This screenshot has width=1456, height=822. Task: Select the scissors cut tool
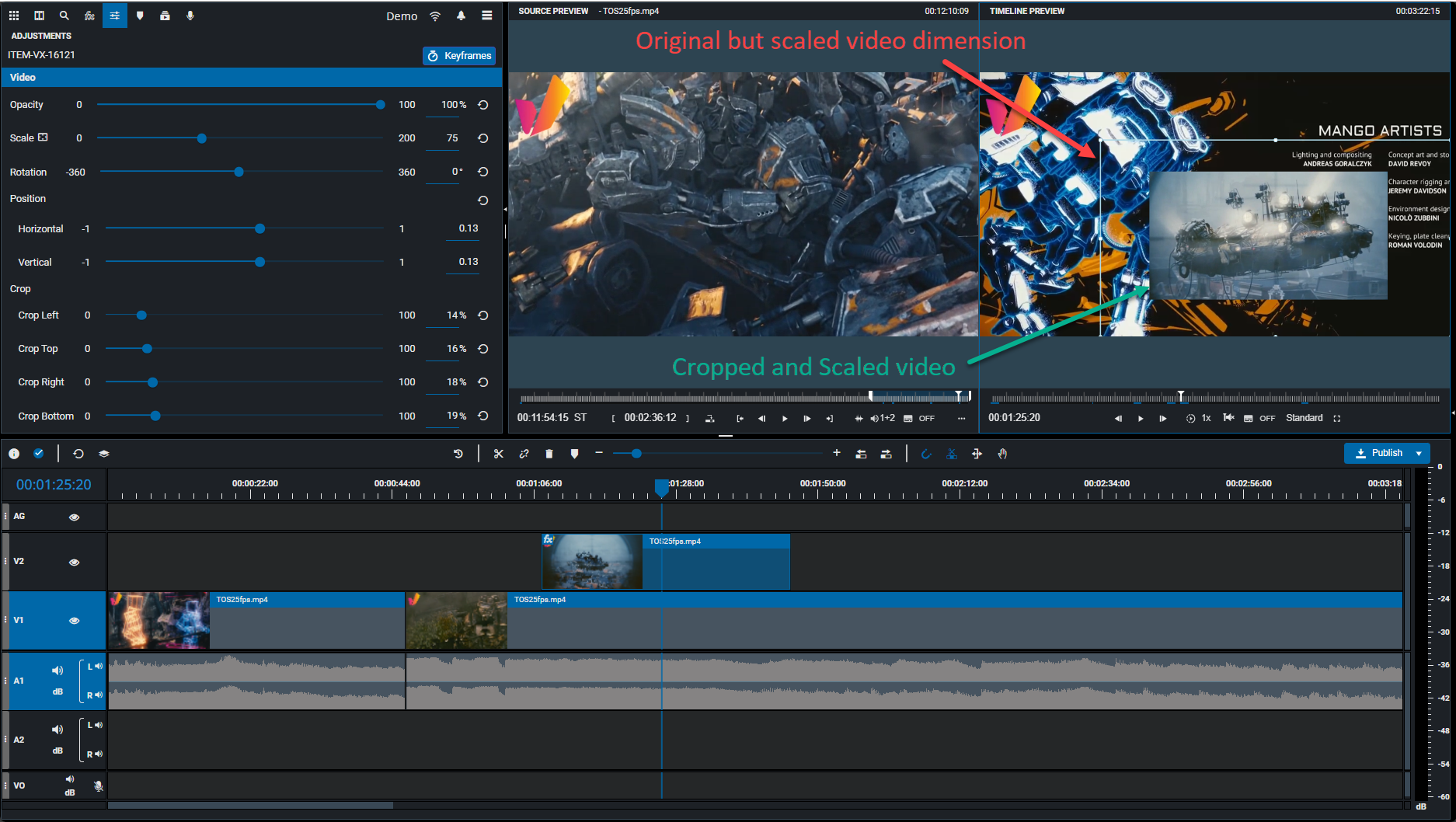(x=499, y=454)
